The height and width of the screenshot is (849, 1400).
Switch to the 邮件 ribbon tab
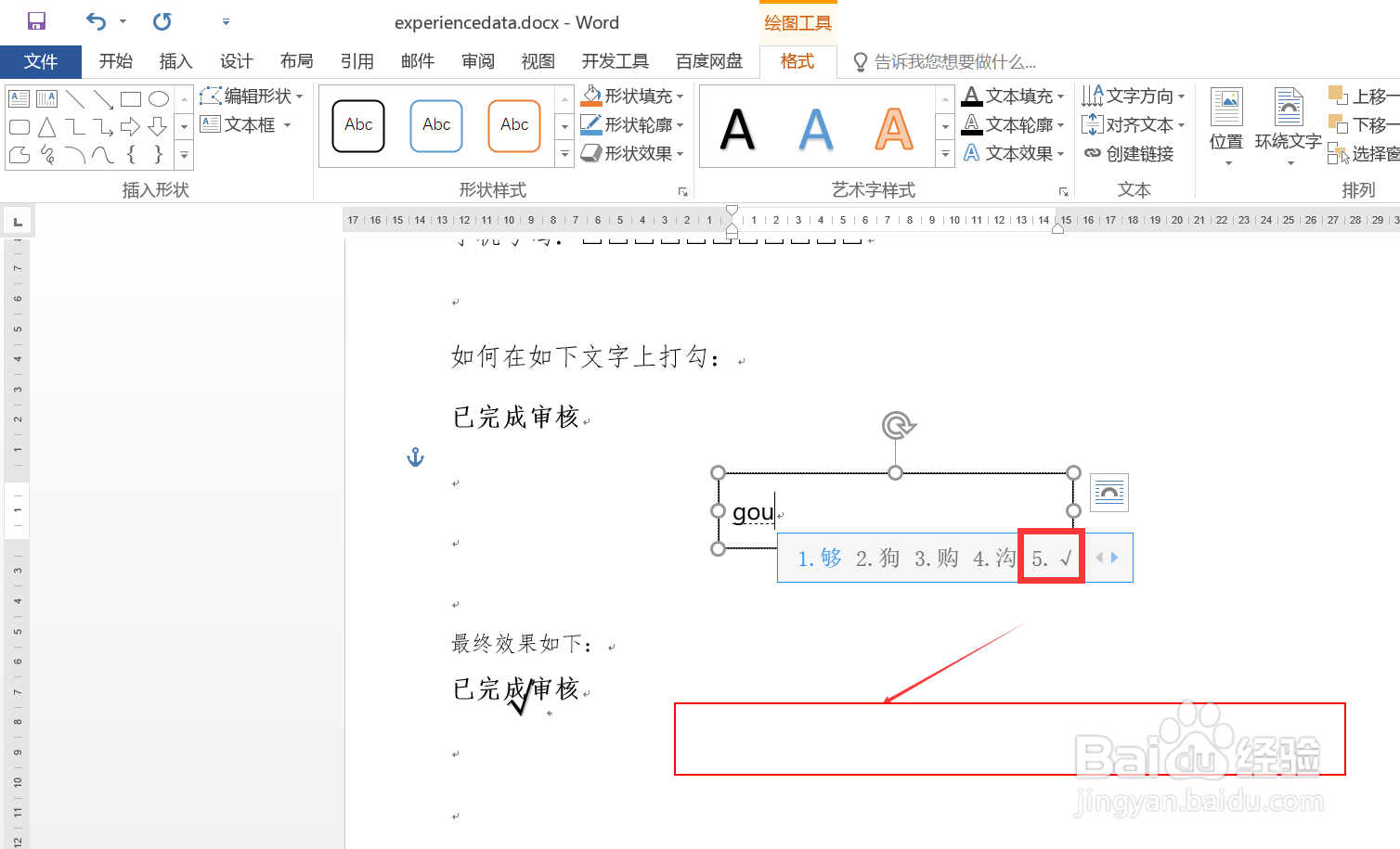[417, 61]
